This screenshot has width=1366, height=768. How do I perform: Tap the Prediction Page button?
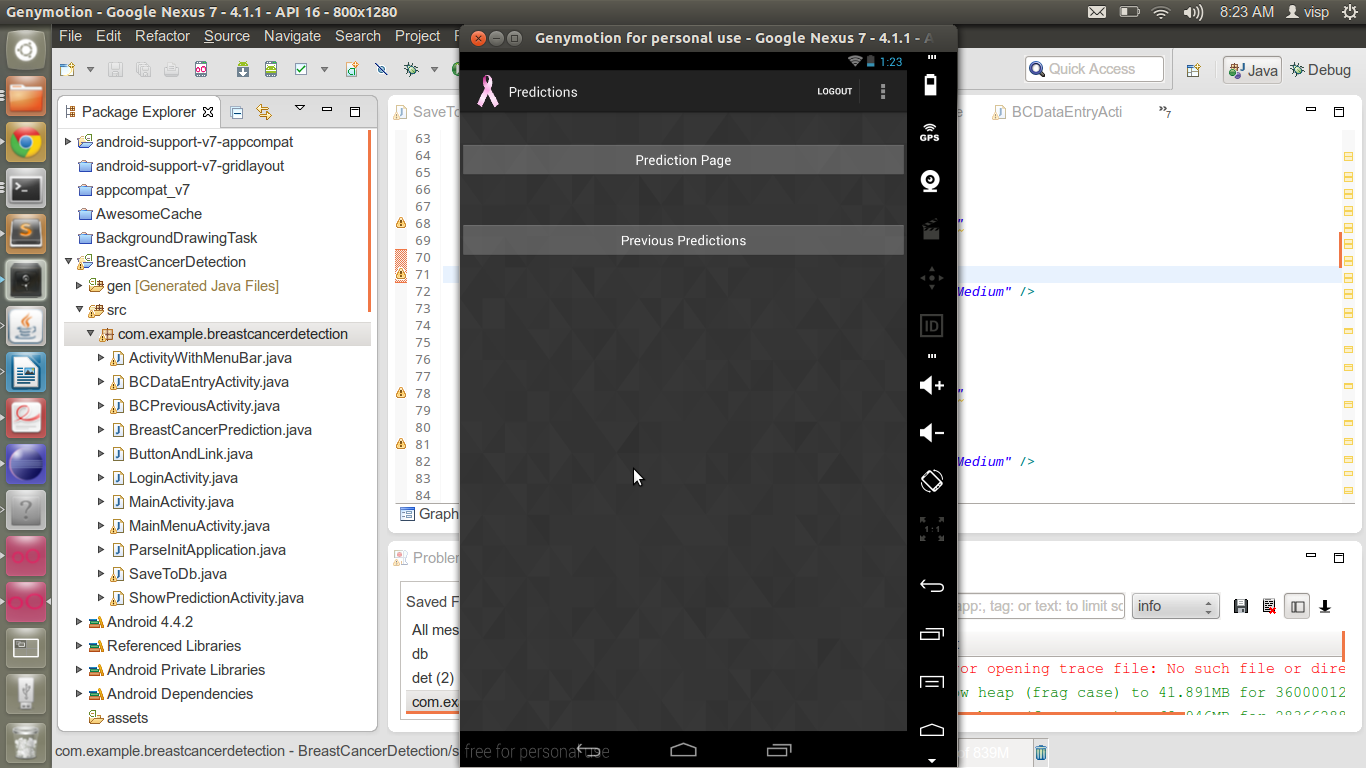[683, 160]
